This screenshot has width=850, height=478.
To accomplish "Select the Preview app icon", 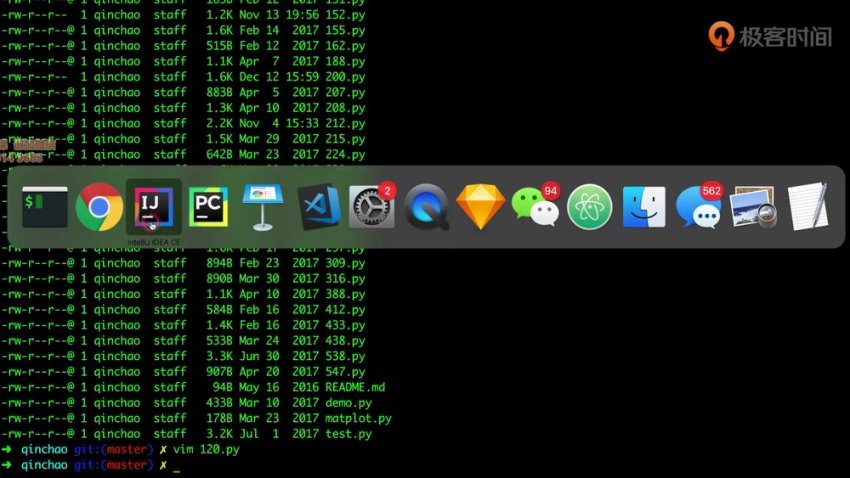I will coord(753,207).
